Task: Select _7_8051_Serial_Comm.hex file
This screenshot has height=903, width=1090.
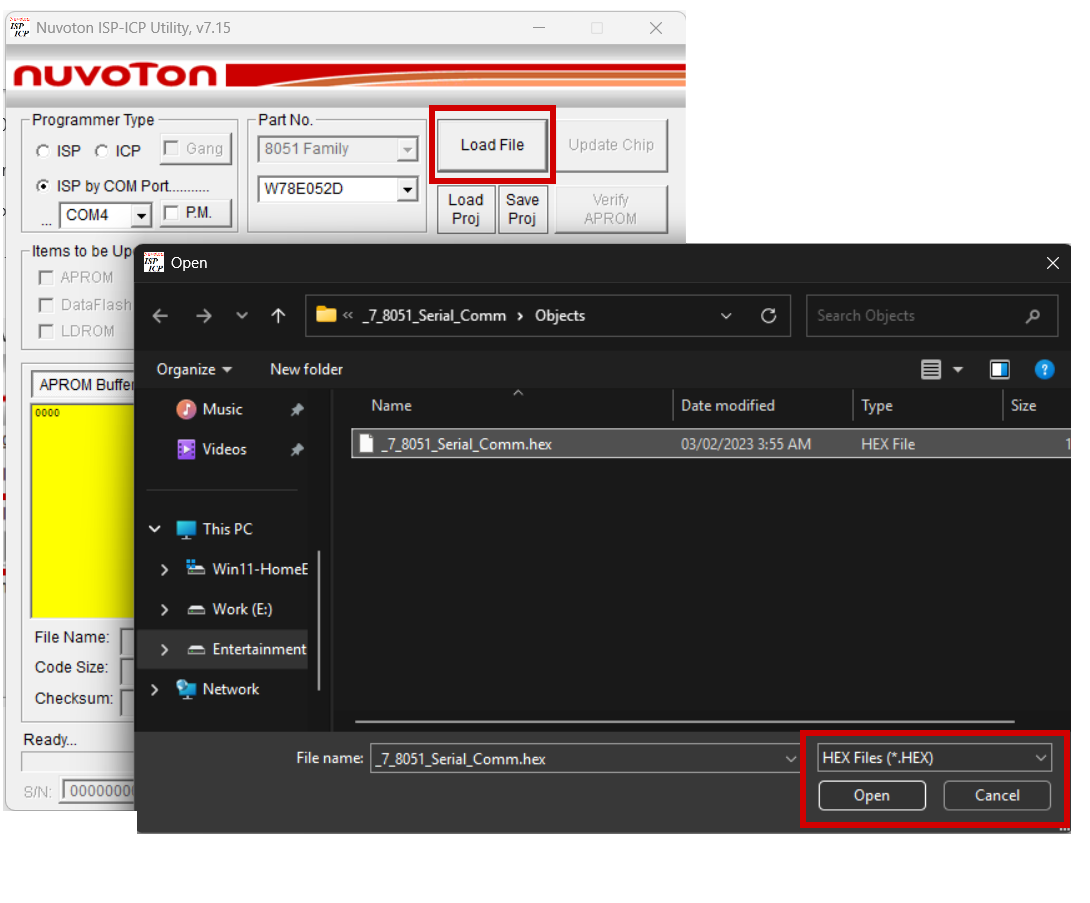Action: (x=710, y=444)
